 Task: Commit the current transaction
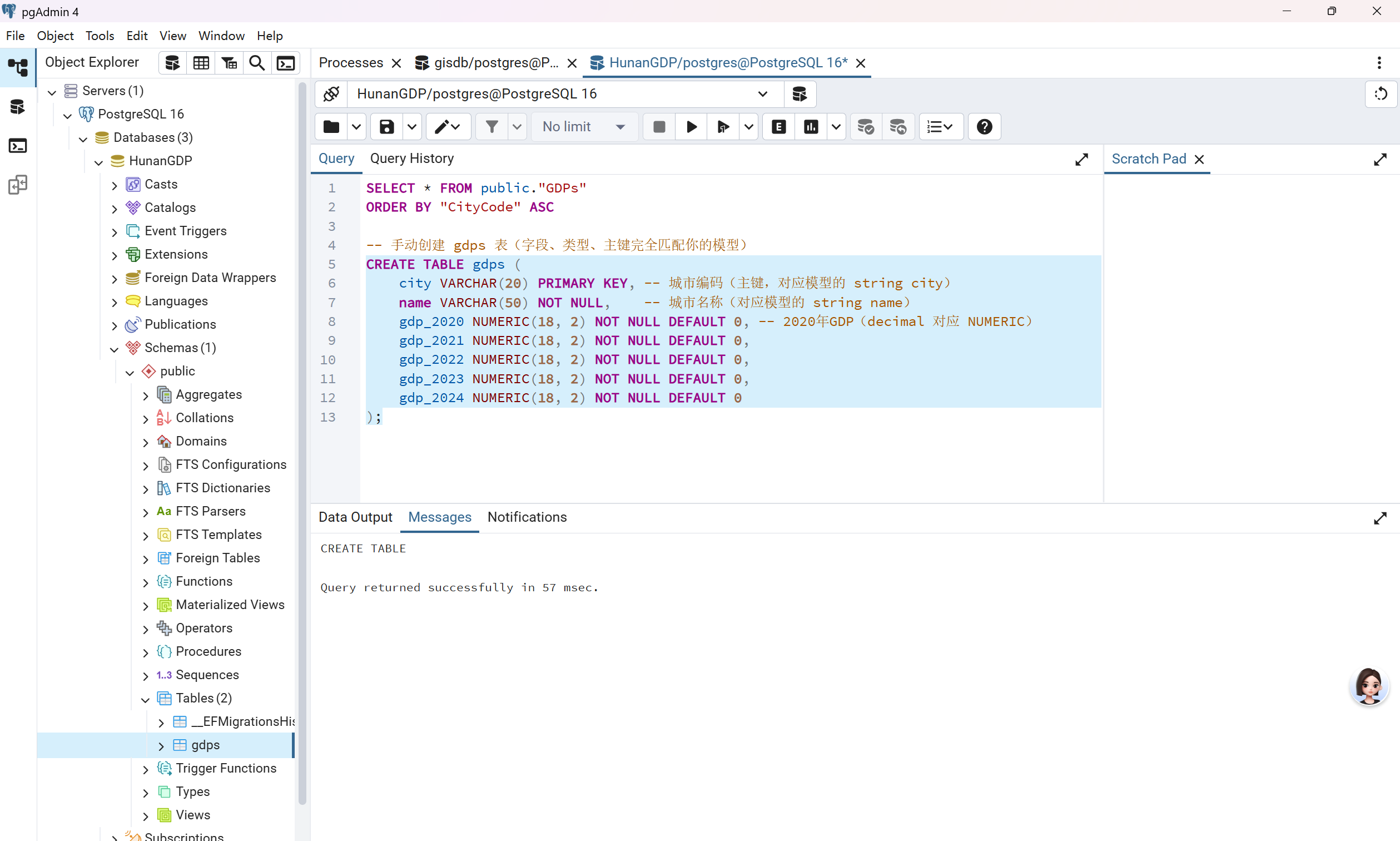(865, 126)
